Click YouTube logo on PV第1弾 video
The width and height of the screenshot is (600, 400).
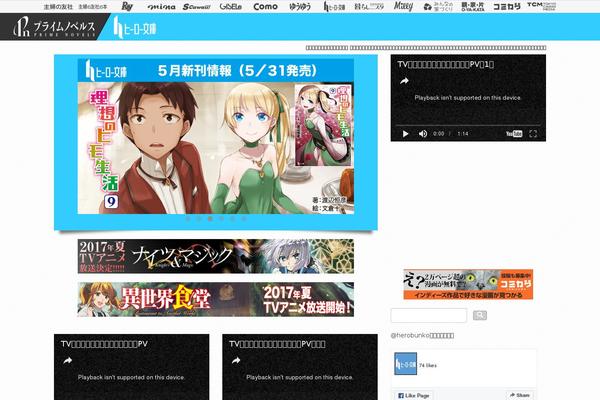coord(514,134)
